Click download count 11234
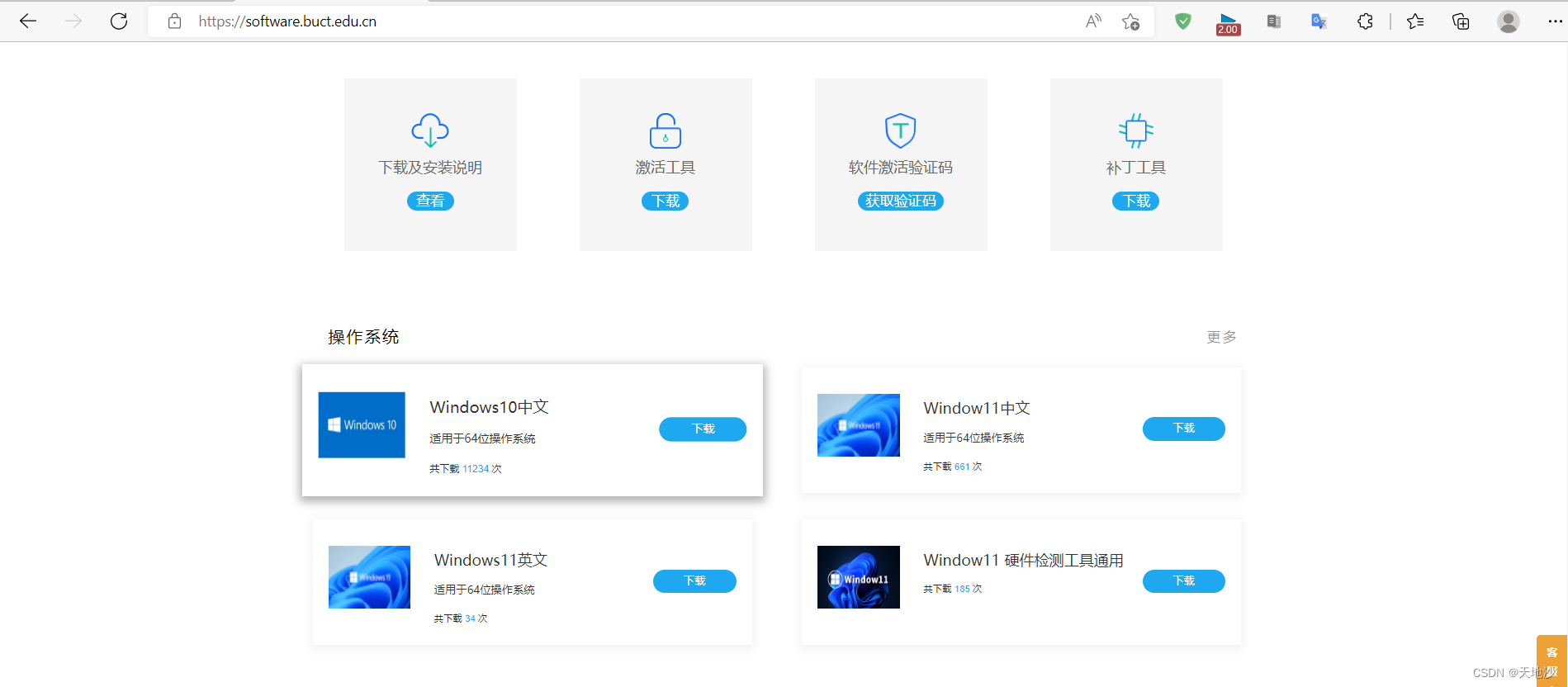This screenshot has width=1568, height=687. tap(476, 469)
